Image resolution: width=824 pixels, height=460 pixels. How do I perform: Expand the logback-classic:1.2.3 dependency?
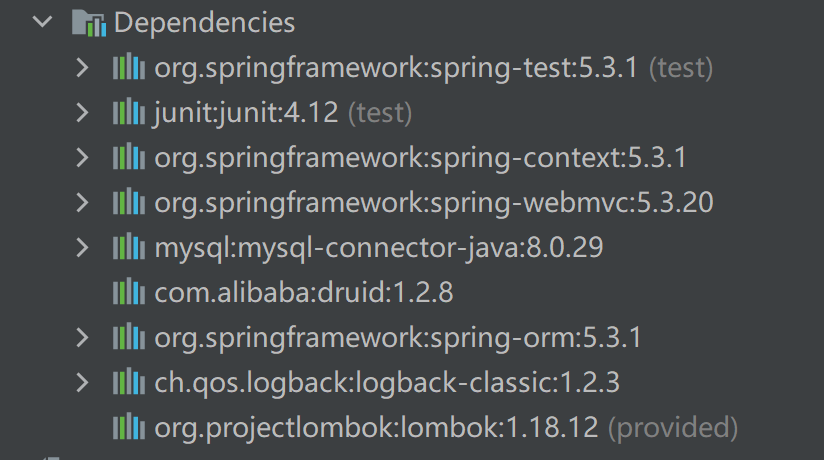tap(82, 383)
